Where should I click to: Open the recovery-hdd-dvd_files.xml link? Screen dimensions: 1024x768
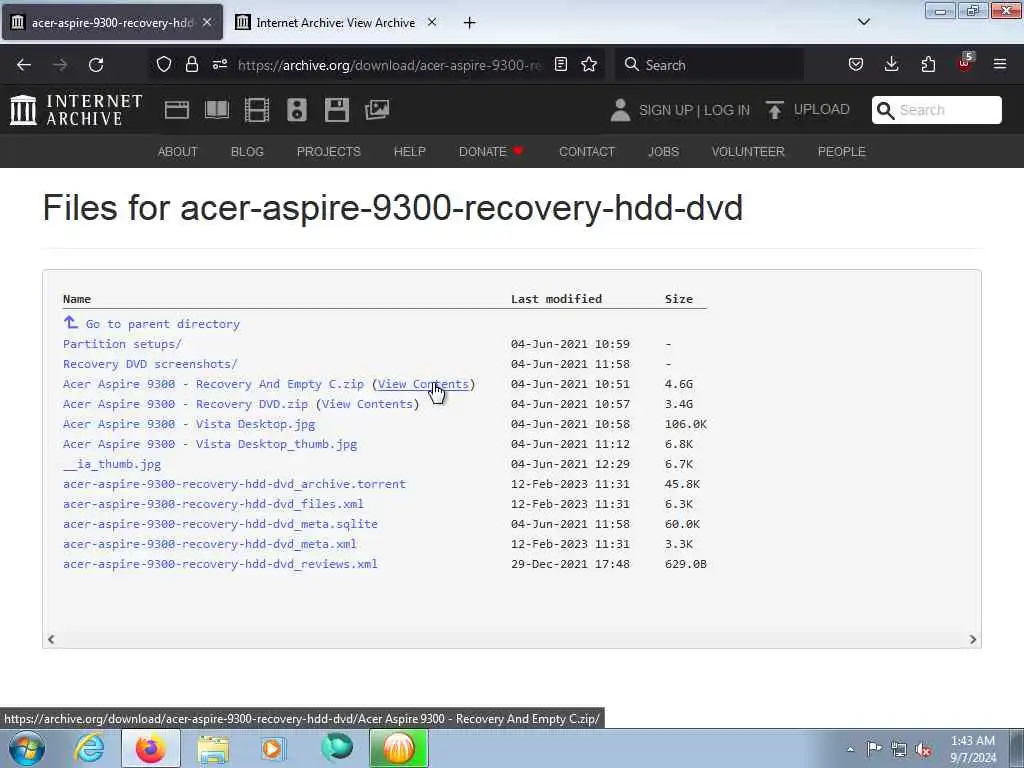point(213,504)
